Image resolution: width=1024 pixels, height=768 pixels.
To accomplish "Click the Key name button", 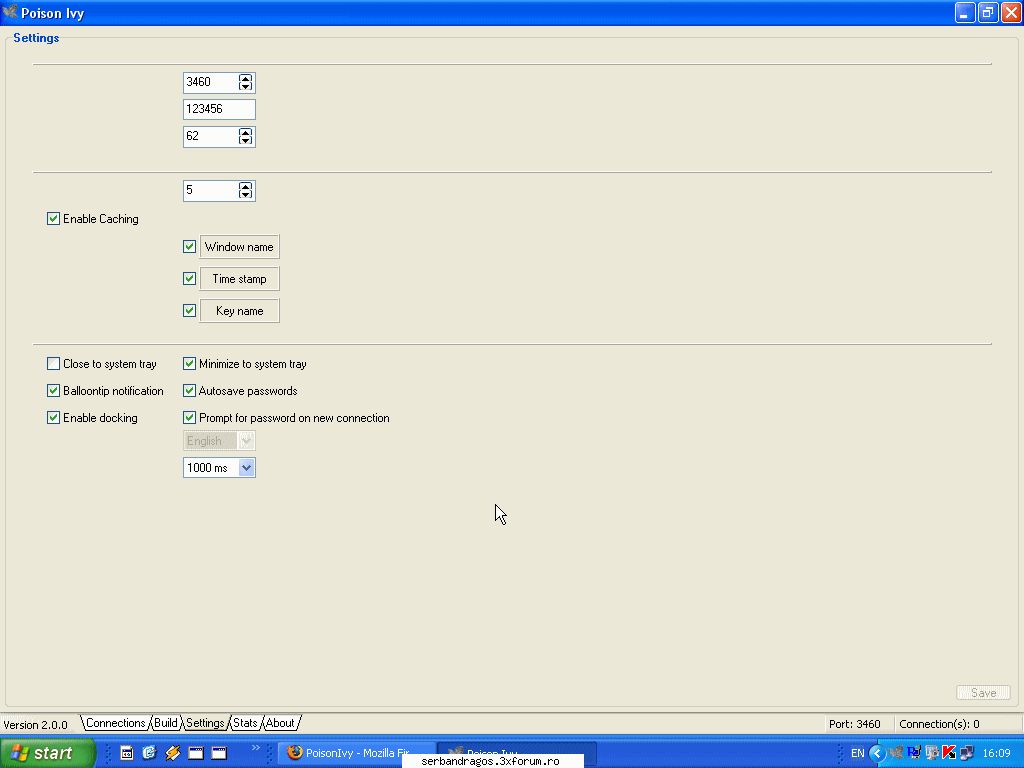I will (240, 311).
